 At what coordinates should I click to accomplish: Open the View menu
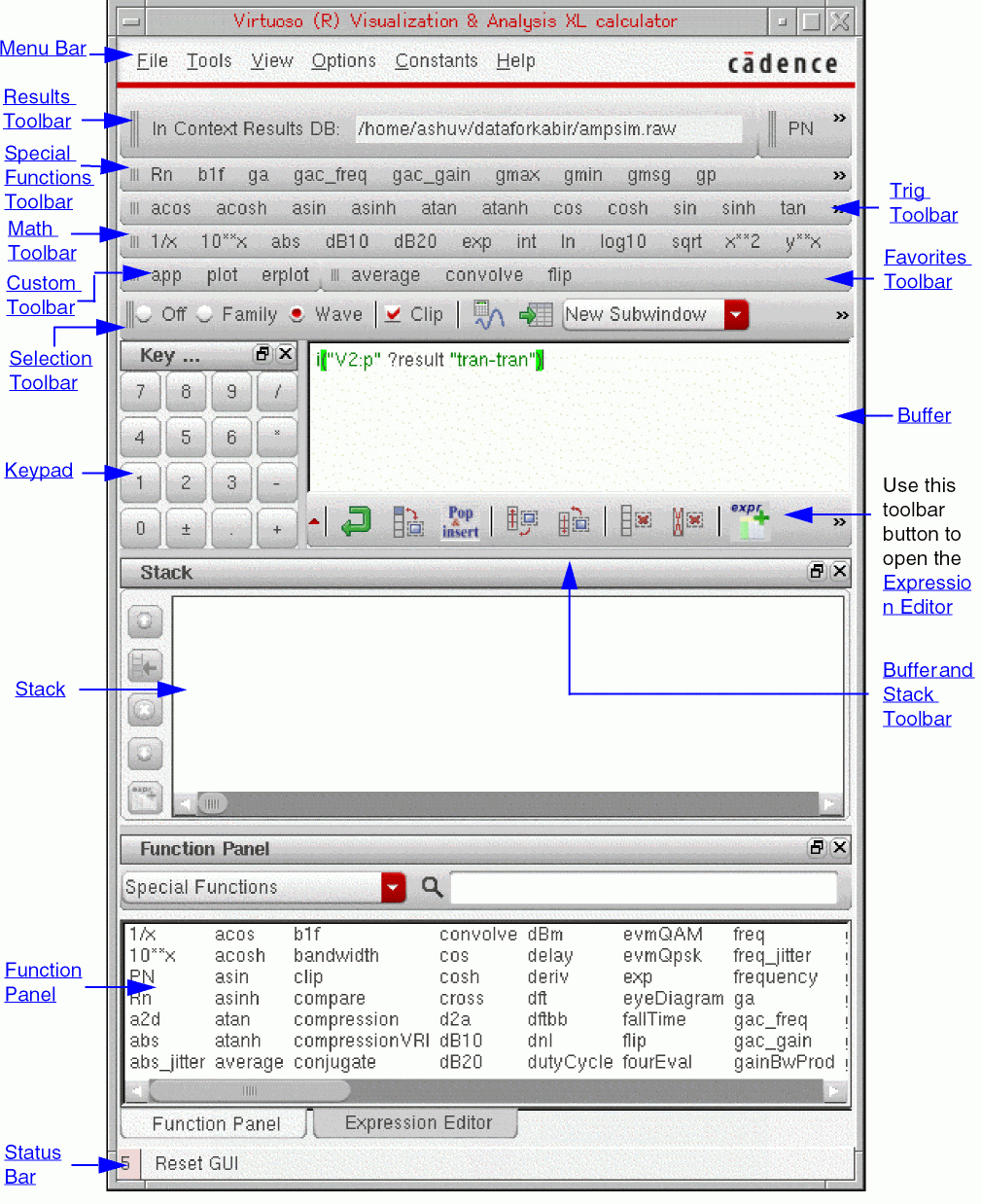pos(272,60)
